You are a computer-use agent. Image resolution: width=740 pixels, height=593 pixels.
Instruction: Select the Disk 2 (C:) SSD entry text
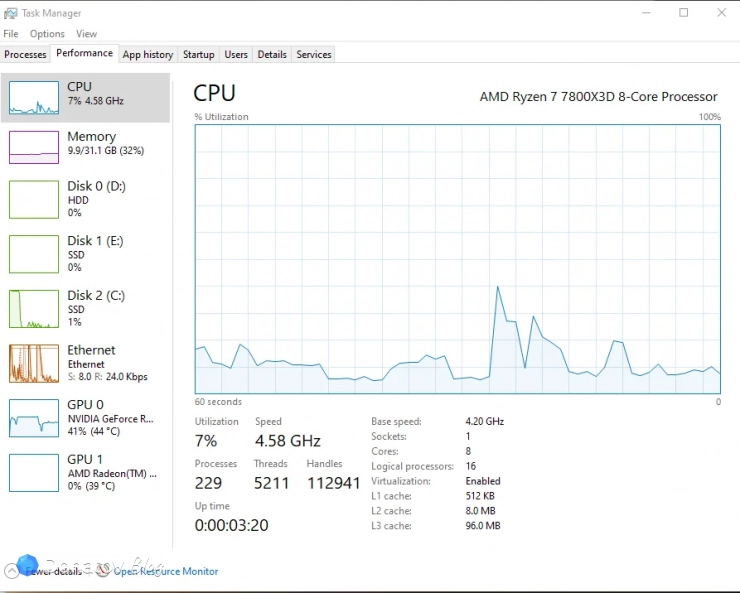pos(96,309)
